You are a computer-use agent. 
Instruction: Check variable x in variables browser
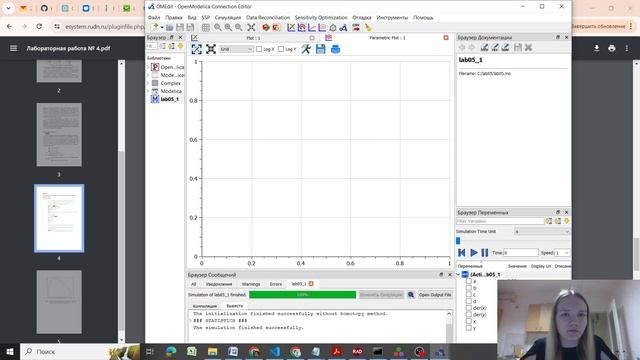click(469, 321)
